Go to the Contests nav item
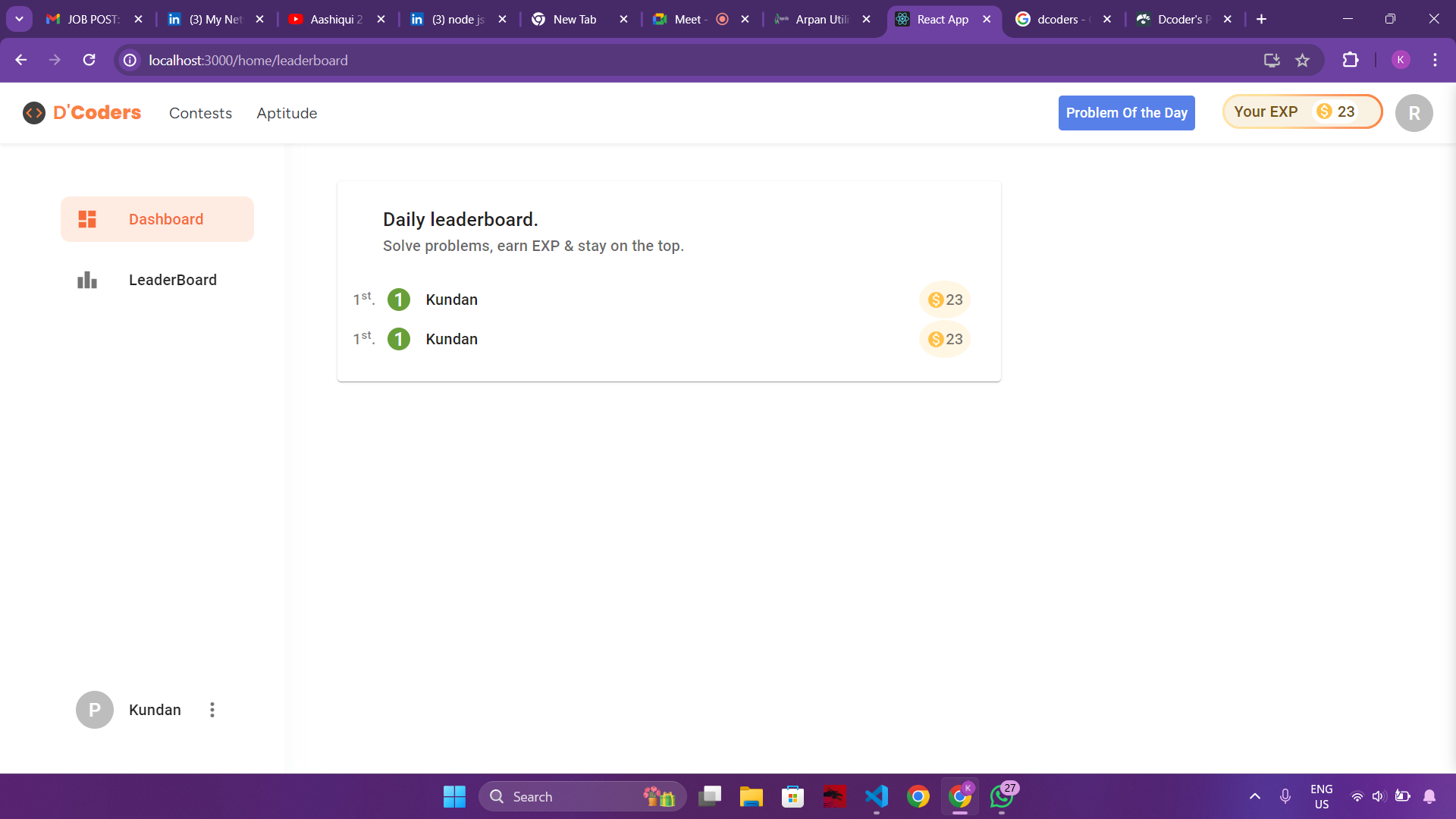The image size is (1456, 819). (x=200, y=113)
